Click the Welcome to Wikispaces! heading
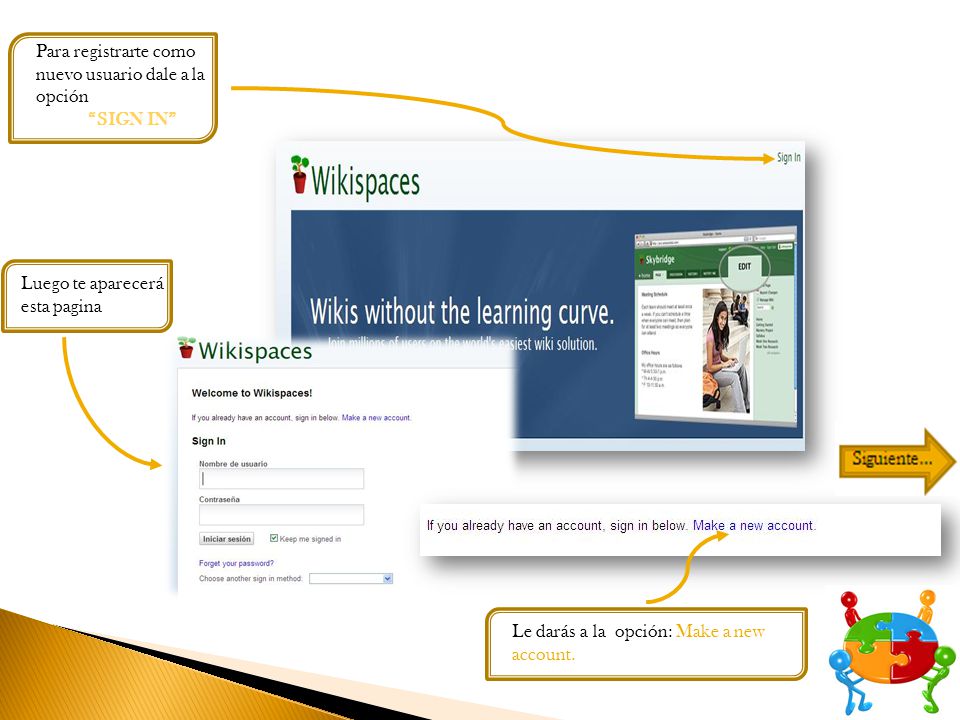960x720 pixels. 252,393
